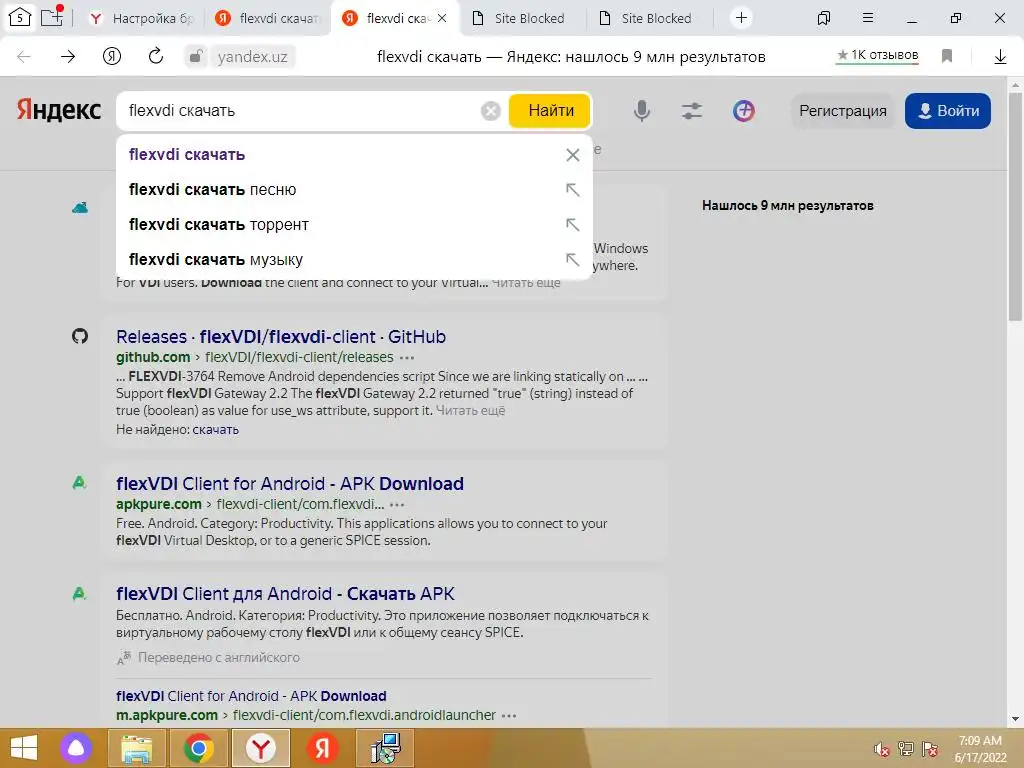The width and height of the screenshot is (1024, 768).
Task: Click the yellow Найти button
Action: (x=550, y=111)
